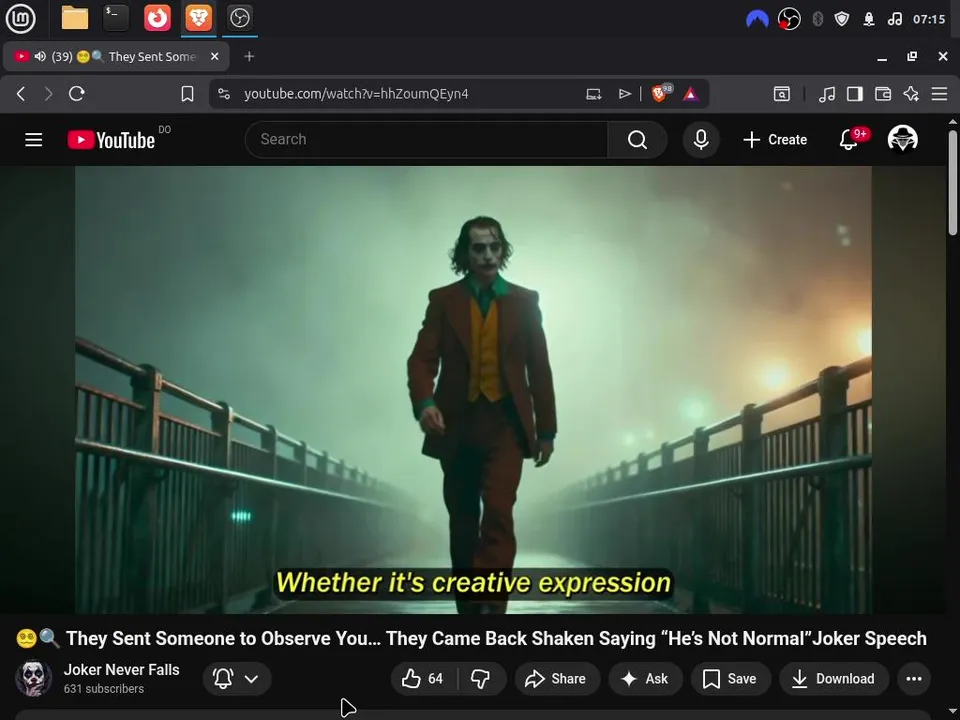Go to YouTube home via logo
Image resolution: width=960 pixels, height=720 pixels.
(x=111, y=140)
